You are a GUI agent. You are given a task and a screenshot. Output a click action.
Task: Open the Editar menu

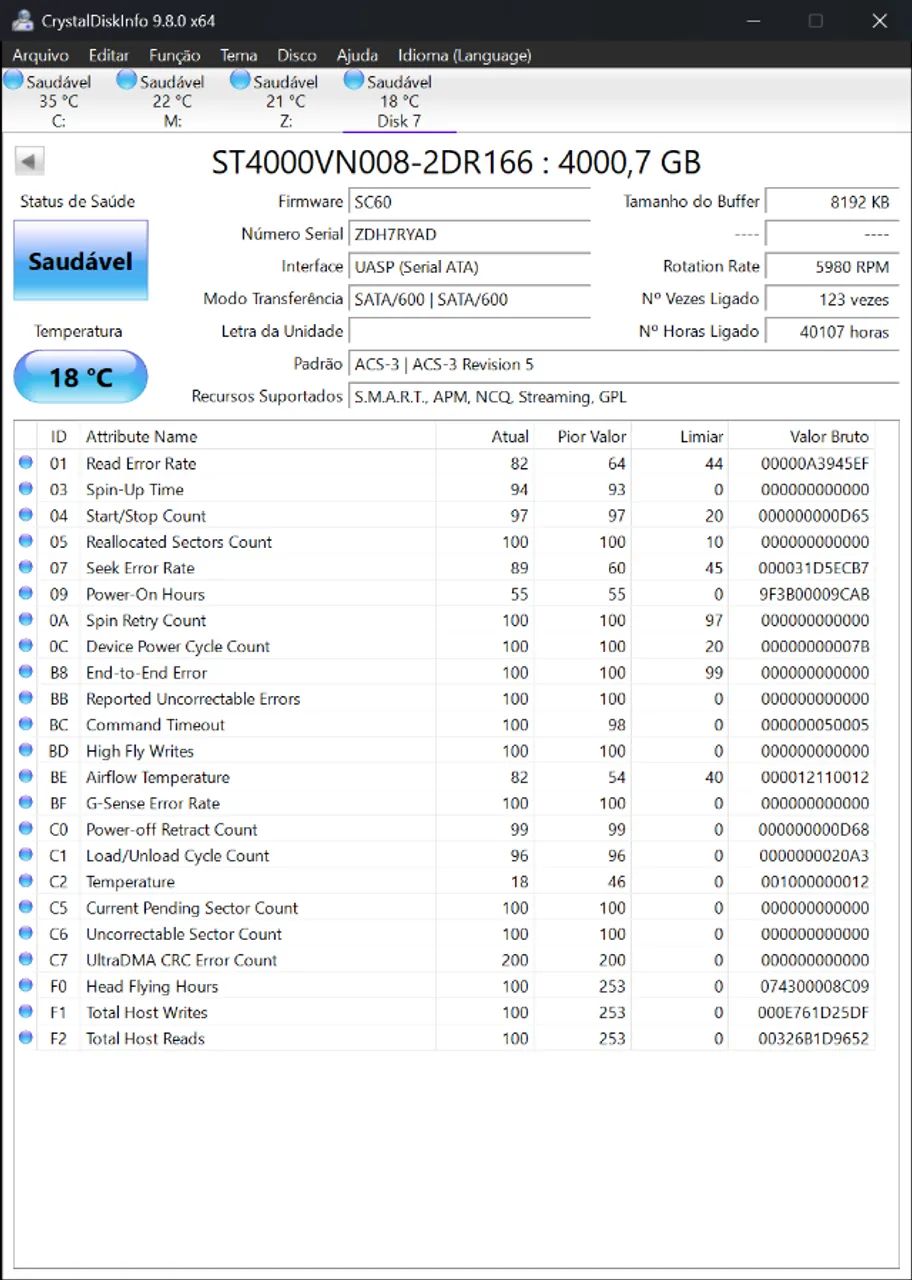click(108, 55)
